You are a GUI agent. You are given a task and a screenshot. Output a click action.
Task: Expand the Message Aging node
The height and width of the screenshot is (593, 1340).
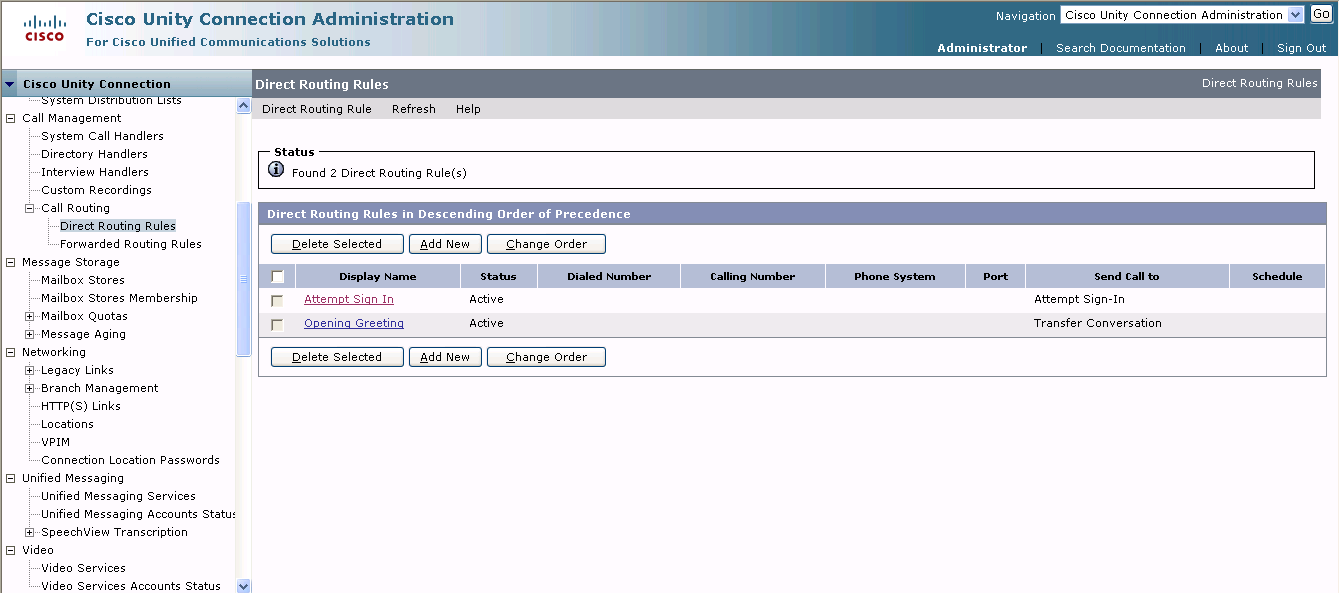(30, 334)
